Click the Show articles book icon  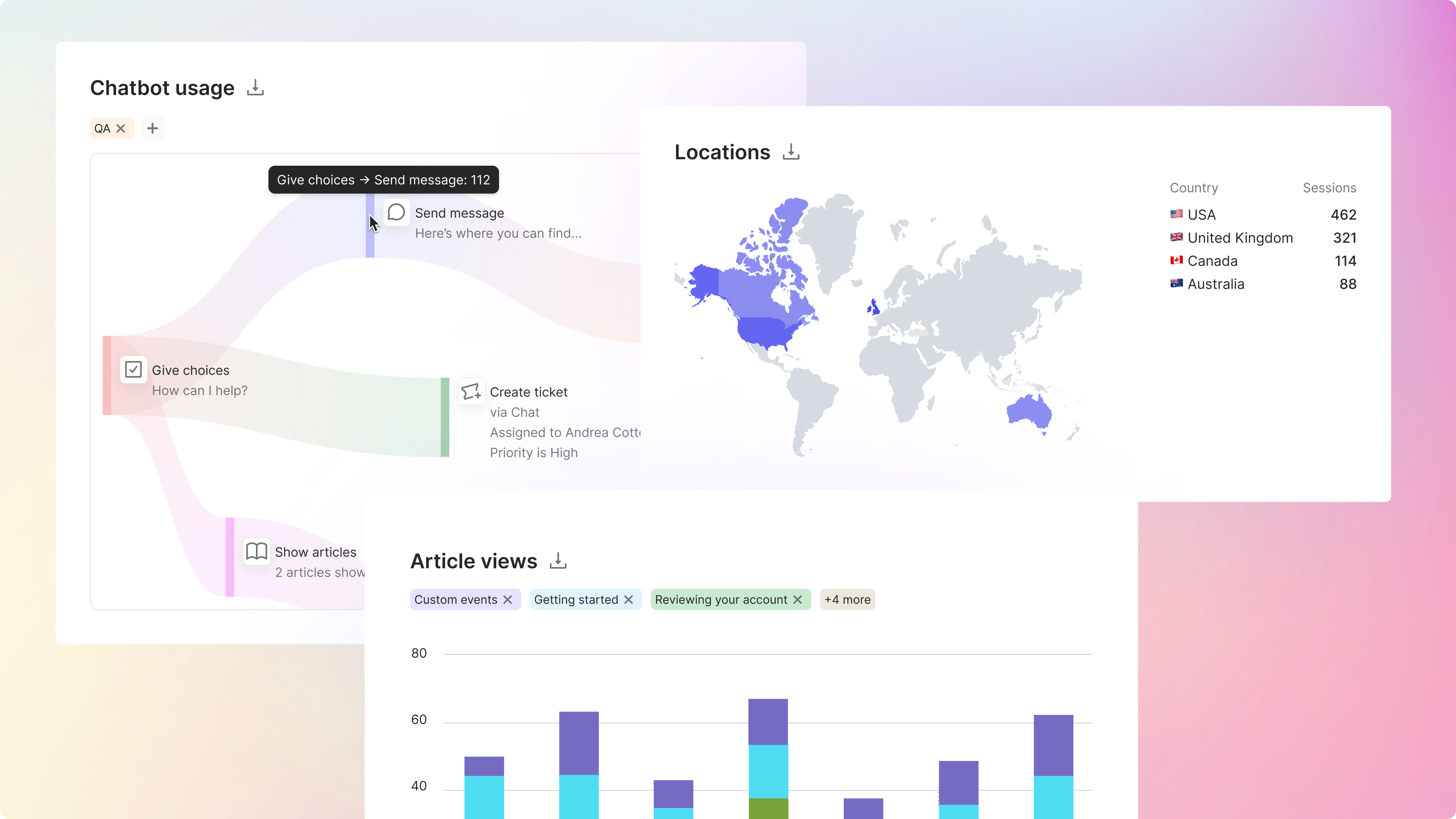click(257, 551)
